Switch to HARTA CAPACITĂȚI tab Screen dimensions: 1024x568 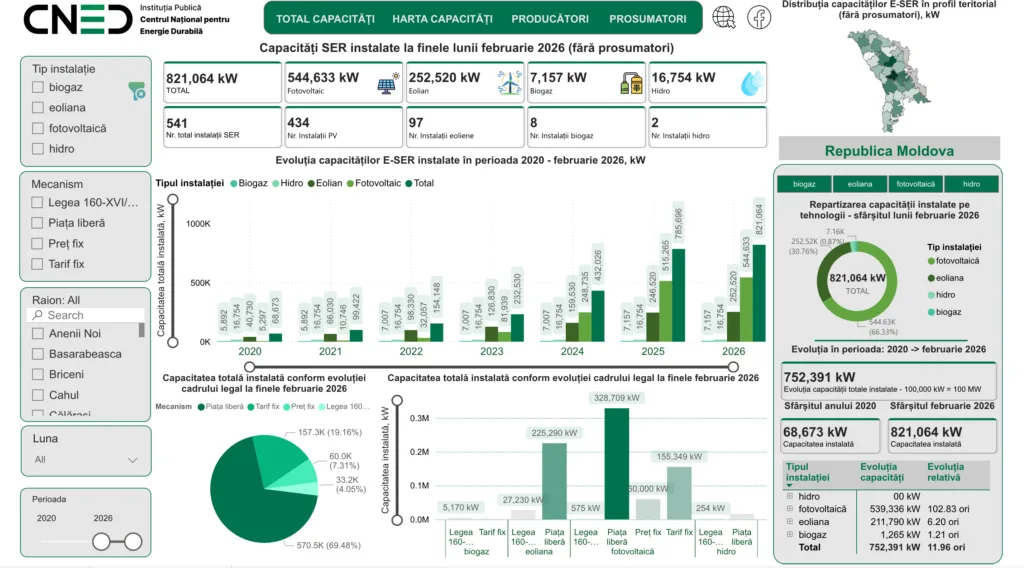[x=442, y=19]
